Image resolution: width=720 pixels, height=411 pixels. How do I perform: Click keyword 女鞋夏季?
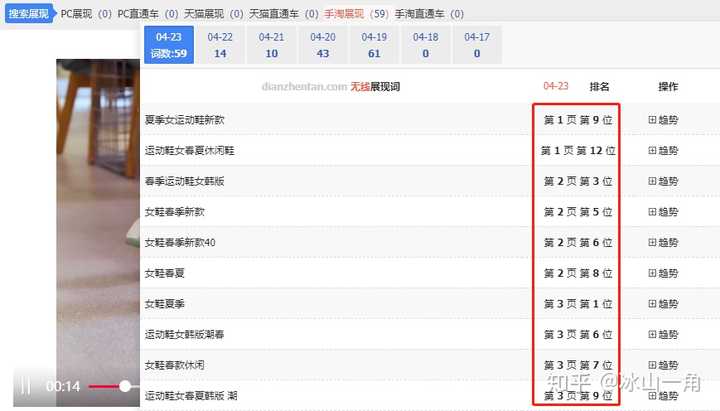164,304
